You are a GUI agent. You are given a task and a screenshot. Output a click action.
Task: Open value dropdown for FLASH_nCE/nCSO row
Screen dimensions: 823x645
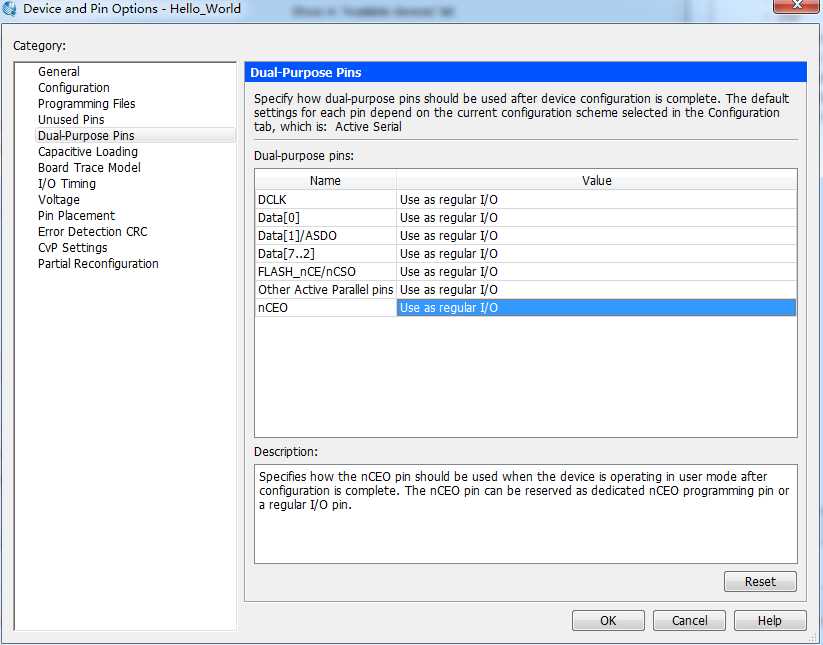[596, 272]
